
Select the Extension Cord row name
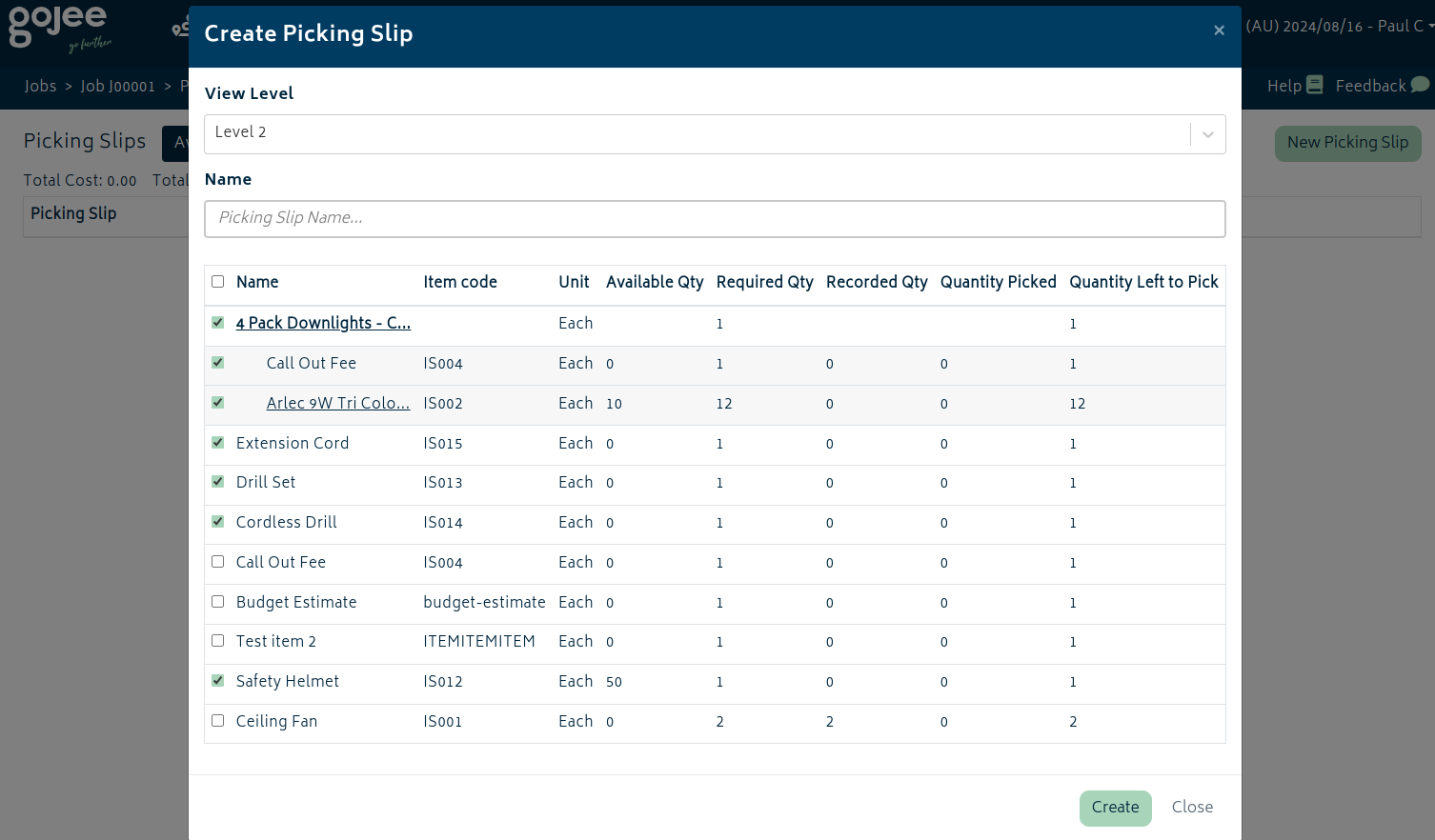point(293,443)
